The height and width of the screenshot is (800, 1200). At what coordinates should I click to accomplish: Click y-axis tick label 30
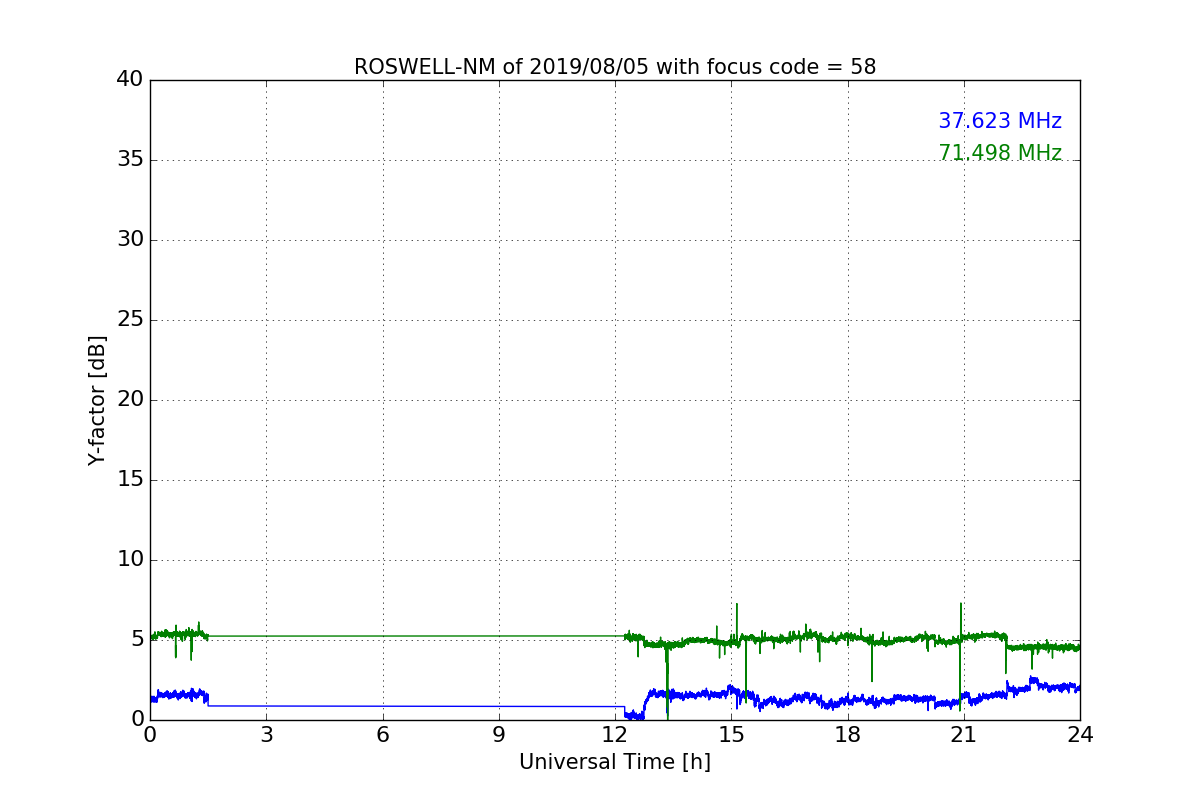(x=129, y=240)
